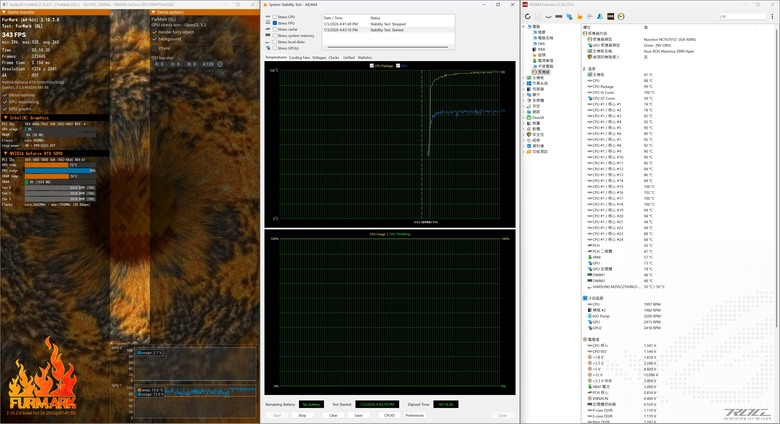Click the highlighted sensor item in AIDA64 tree
The height and width of the screenshot is (424, 780).
point(541,72)
